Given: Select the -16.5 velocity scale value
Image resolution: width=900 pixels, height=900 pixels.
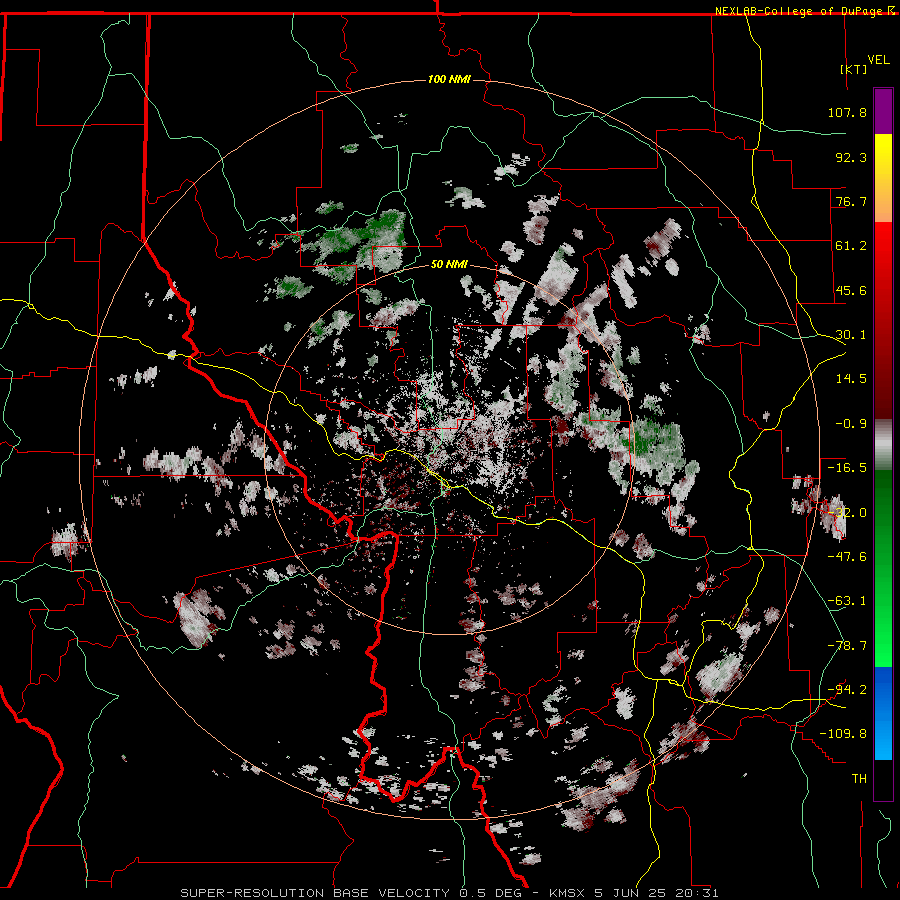Looking at the screenshot, I should point(847,468).
